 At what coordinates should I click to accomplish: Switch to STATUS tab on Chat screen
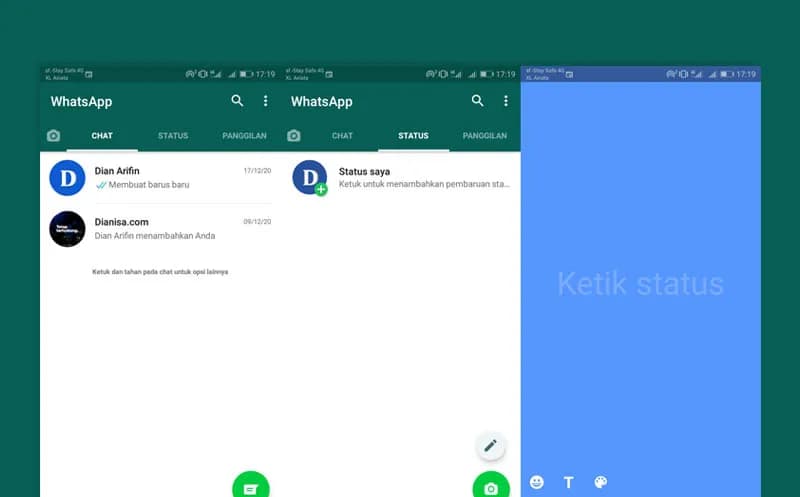(x=173, y=136)
